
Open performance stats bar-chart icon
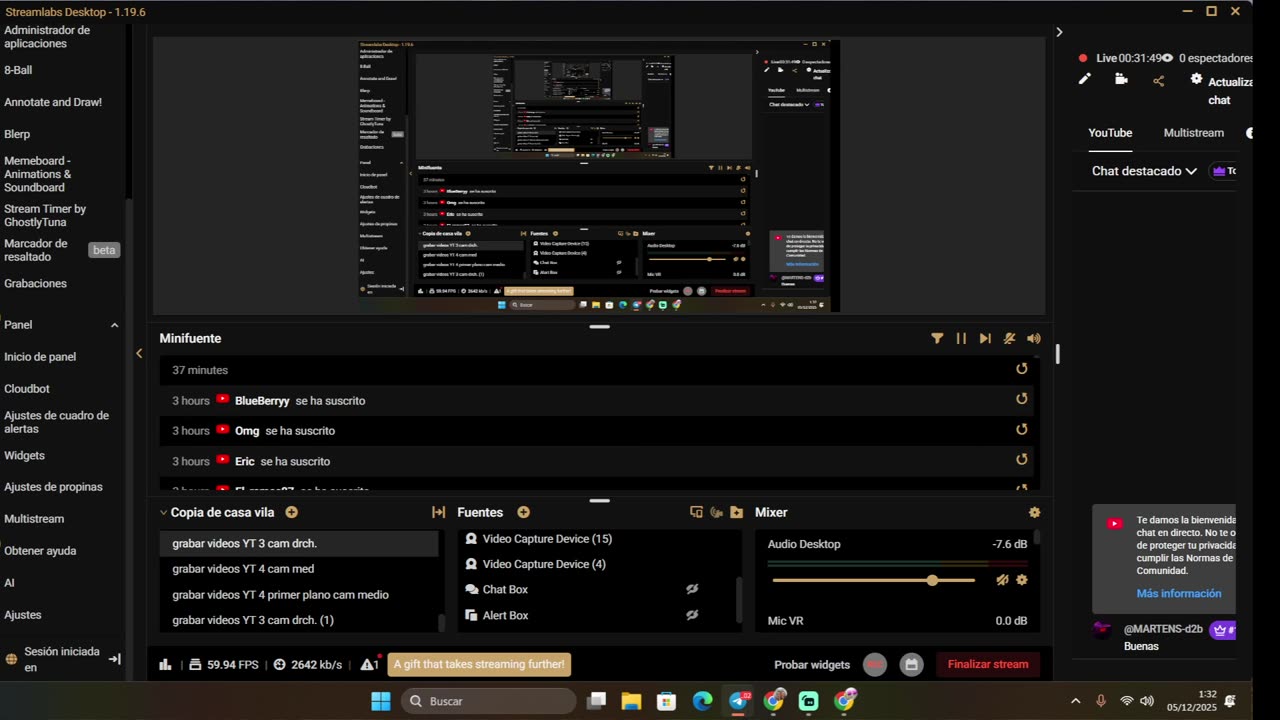click(165, 664)
